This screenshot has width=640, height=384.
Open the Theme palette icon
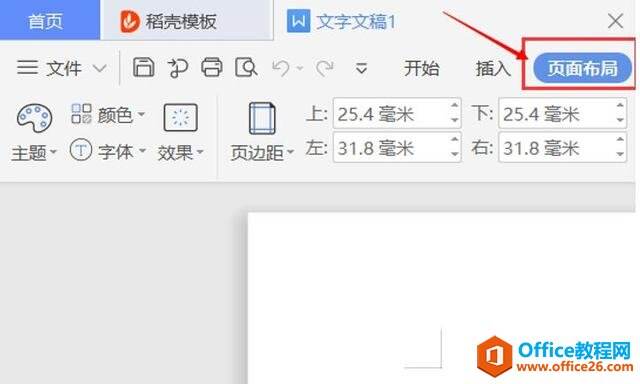click(x=34, y=118)
